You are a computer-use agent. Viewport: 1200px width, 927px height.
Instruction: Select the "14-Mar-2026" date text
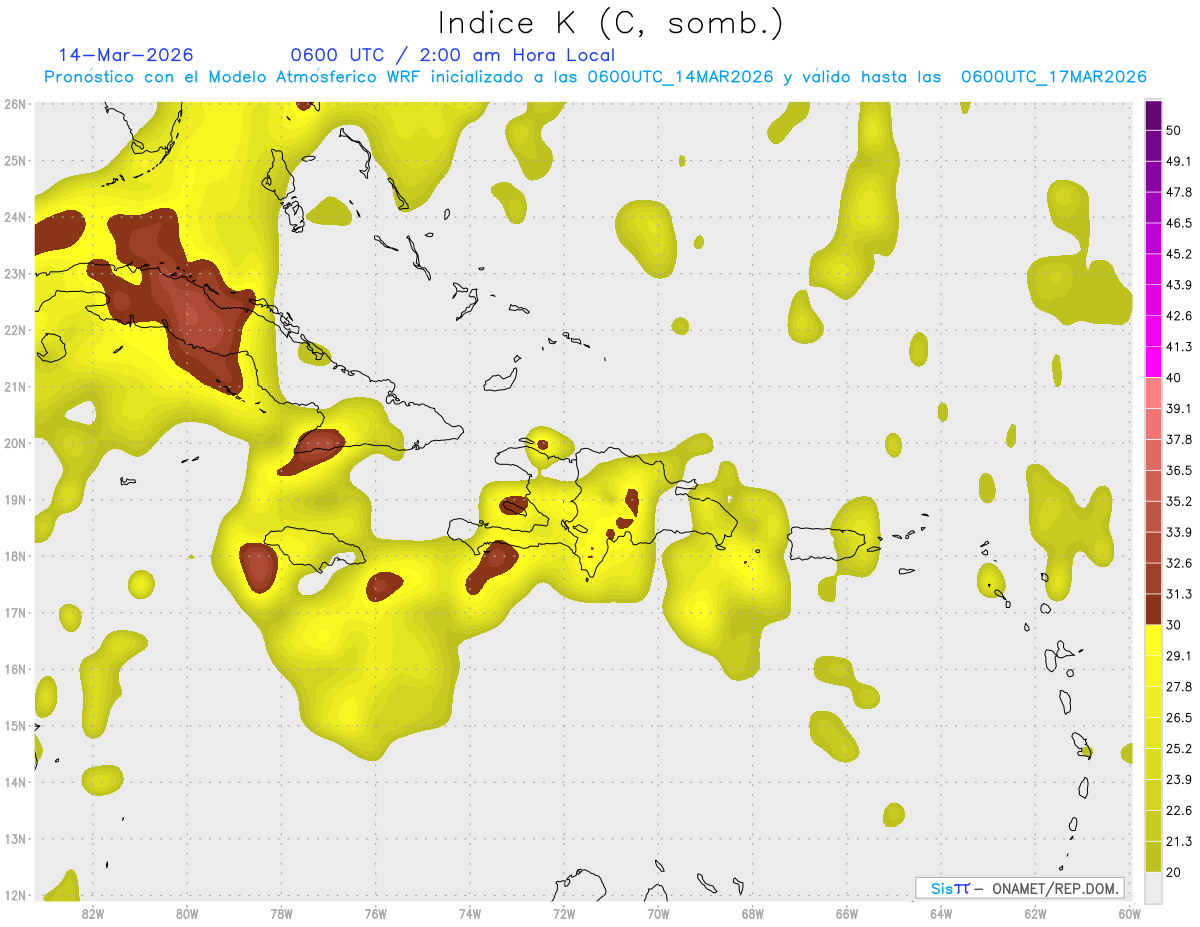click(126, 55)
